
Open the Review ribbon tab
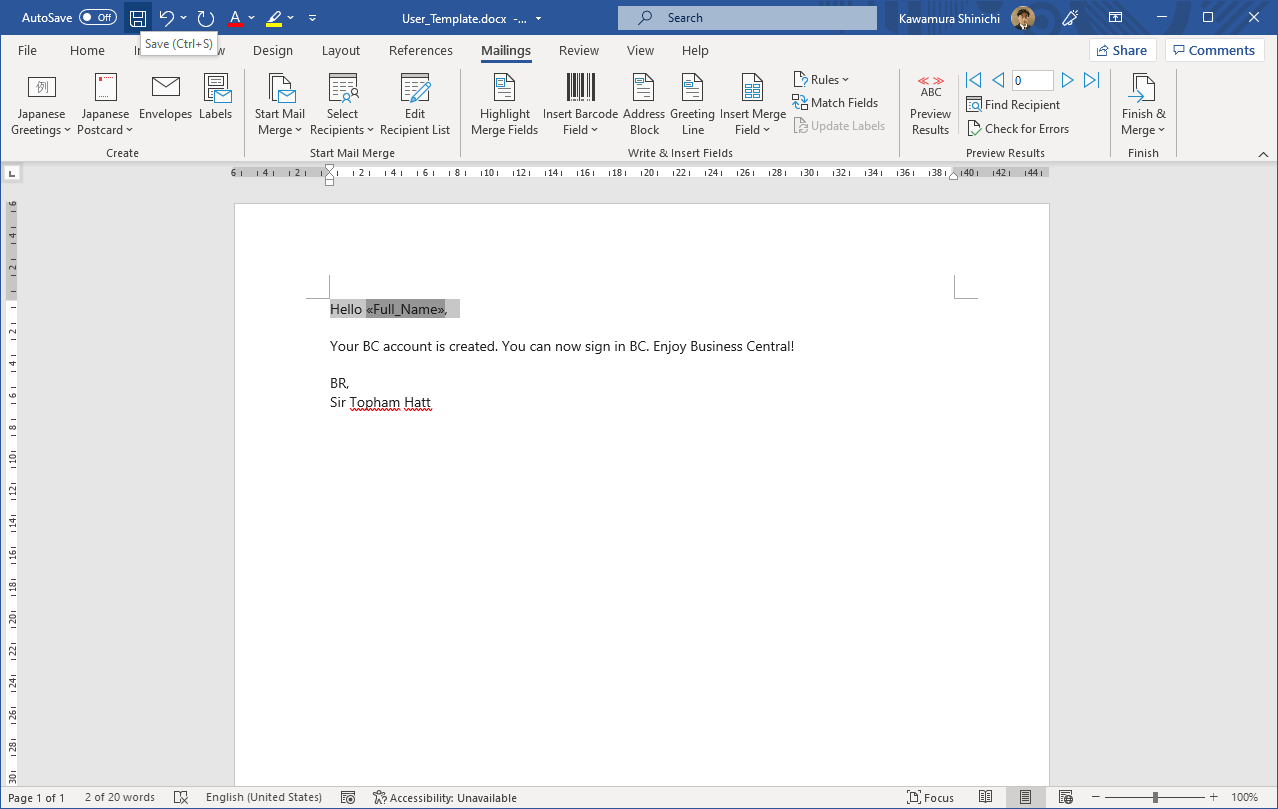[578, 50]
